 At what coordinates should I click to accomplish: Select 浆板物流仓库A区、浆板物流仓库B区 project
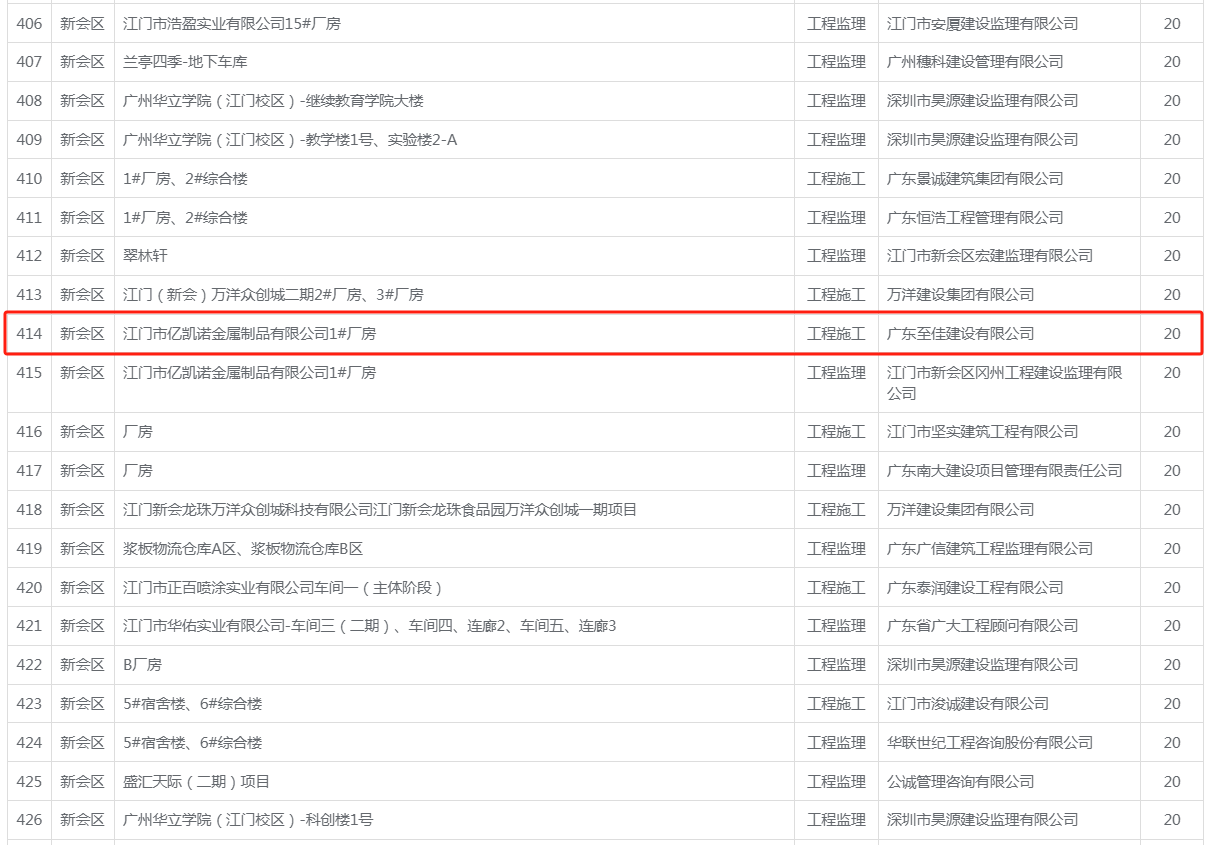click(x=243, y=549)
